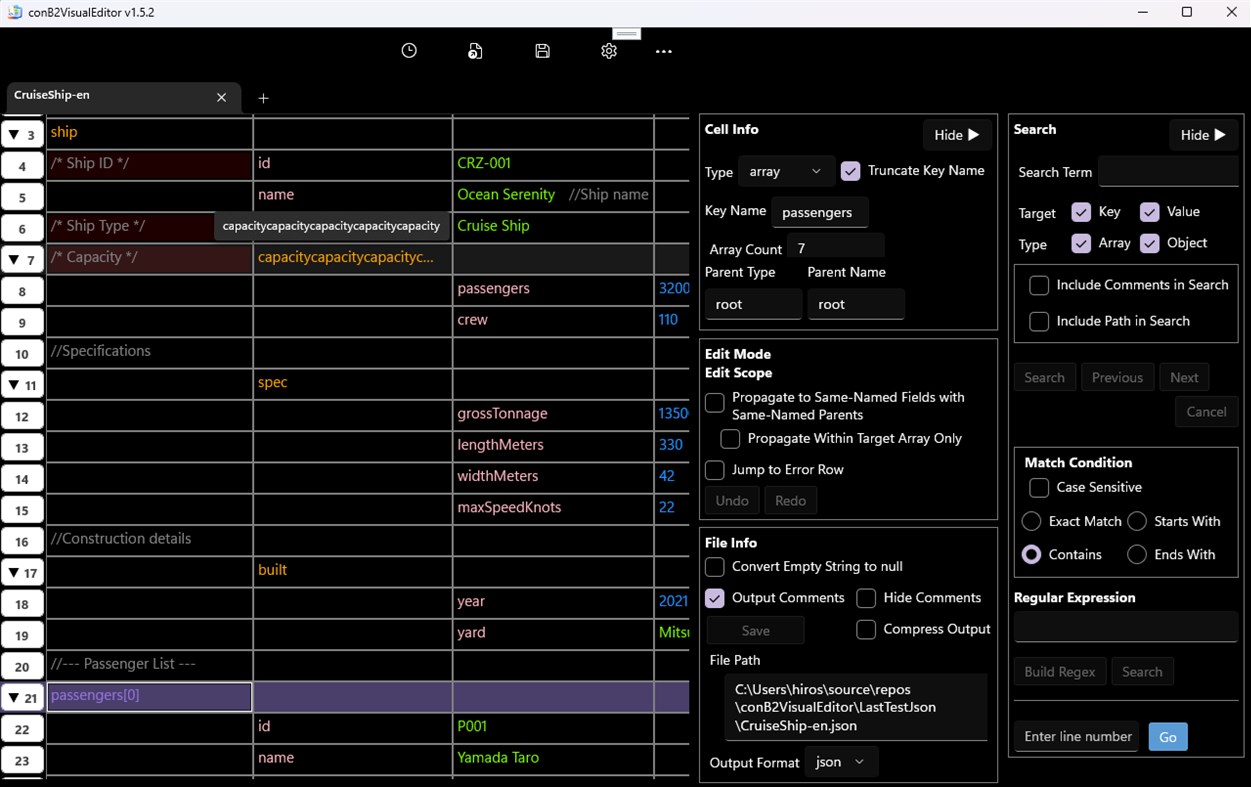
Task: Toggle the Key target checkbox
Action: [x=1080, y=212]
